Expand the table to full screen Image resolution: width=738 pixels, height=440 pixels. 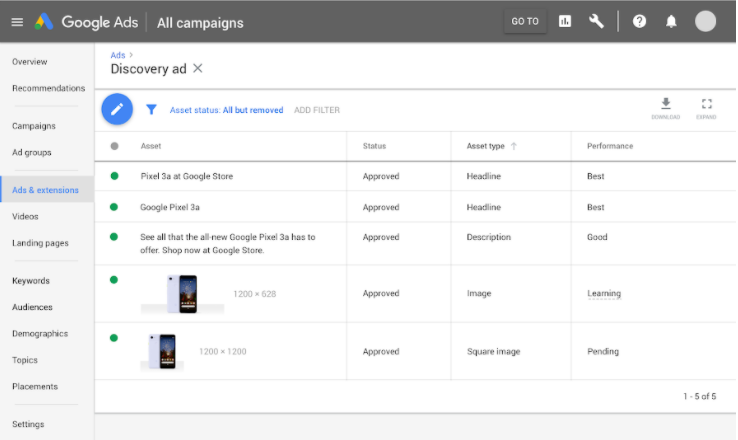click(706, 104)
